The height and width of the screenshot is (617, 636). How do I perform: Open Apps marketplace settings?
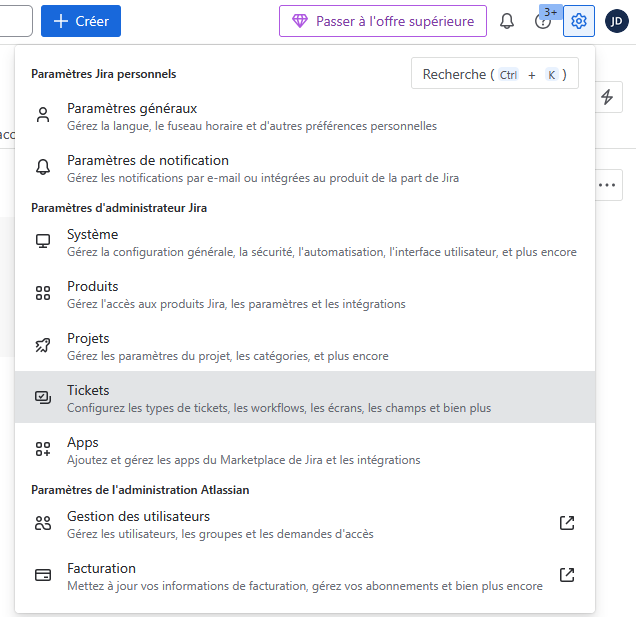(x=83, y=442)
